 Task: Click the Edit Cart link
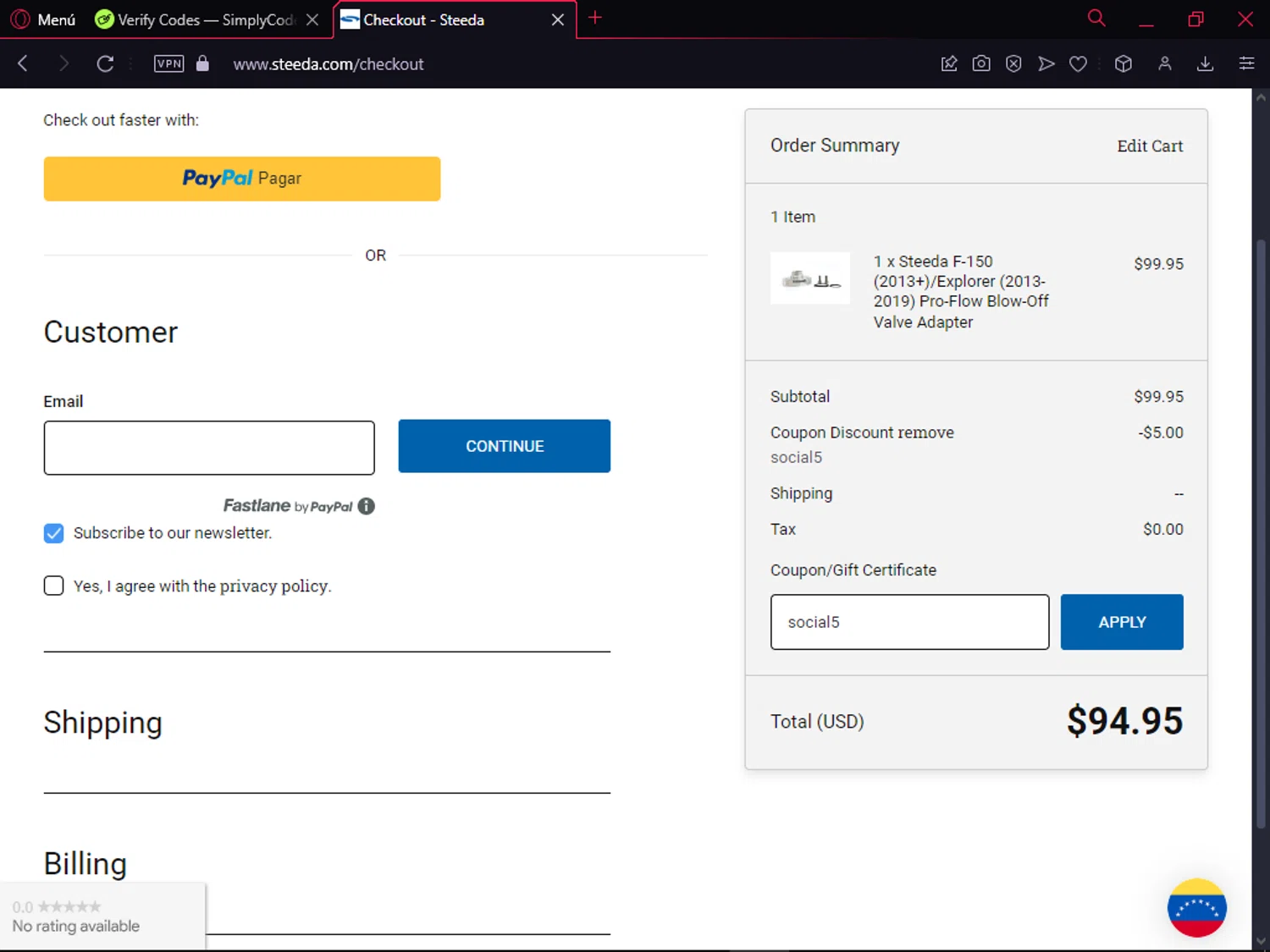[1150, 146]
